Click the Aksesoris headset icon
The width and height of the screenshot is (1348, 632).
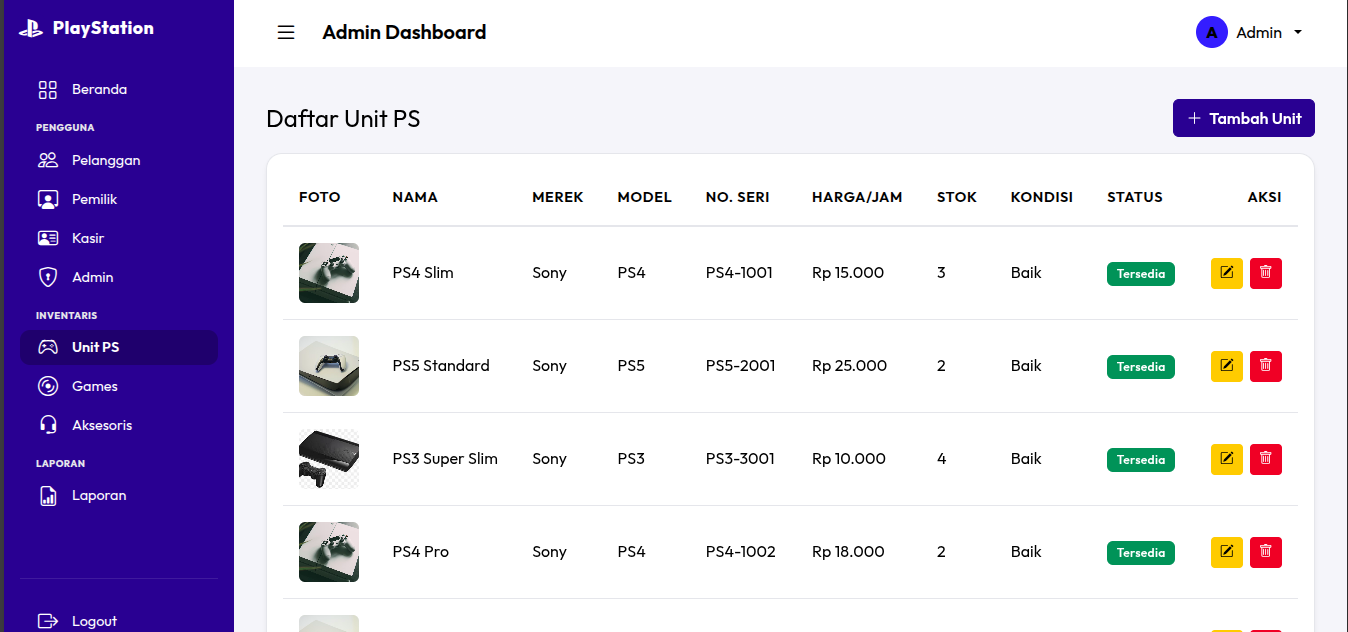coord(48,426)
